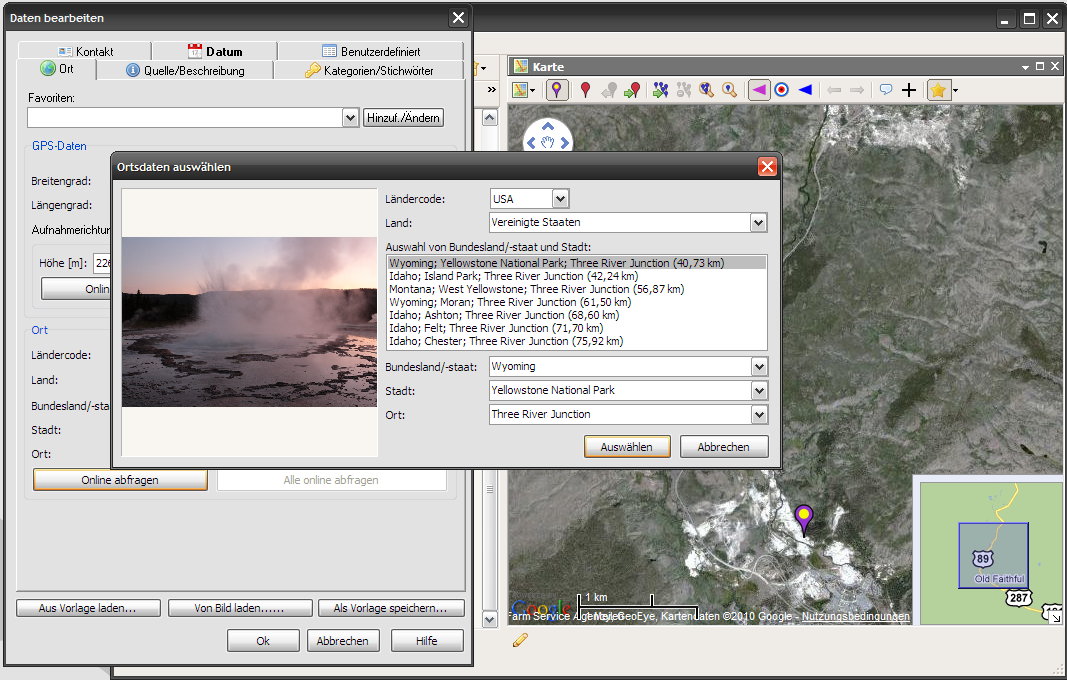Click the blue pins with green arrow icon
Viewport: 1067px width, 680px height.
click(660, 90)
